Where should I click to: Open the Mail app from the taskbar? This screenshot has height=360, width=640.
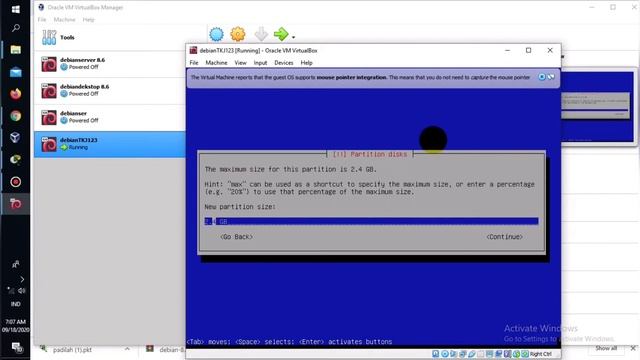[x=16, y=72]
